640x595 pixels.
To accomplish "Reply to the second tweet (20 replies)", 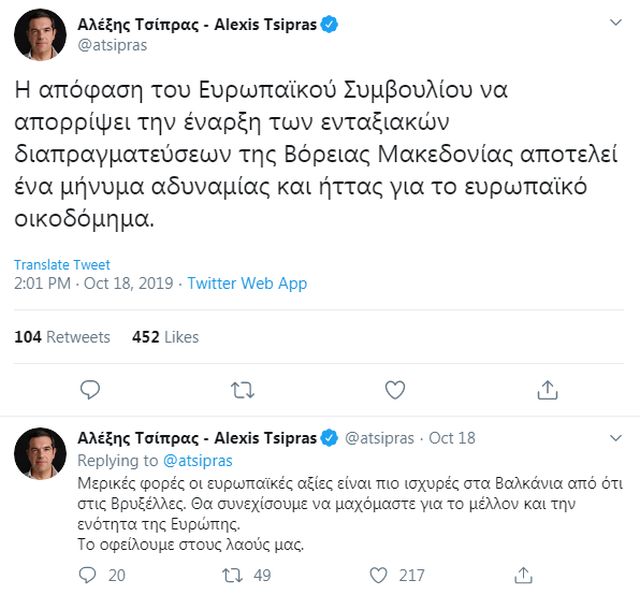I will click(x=88, y=575).
